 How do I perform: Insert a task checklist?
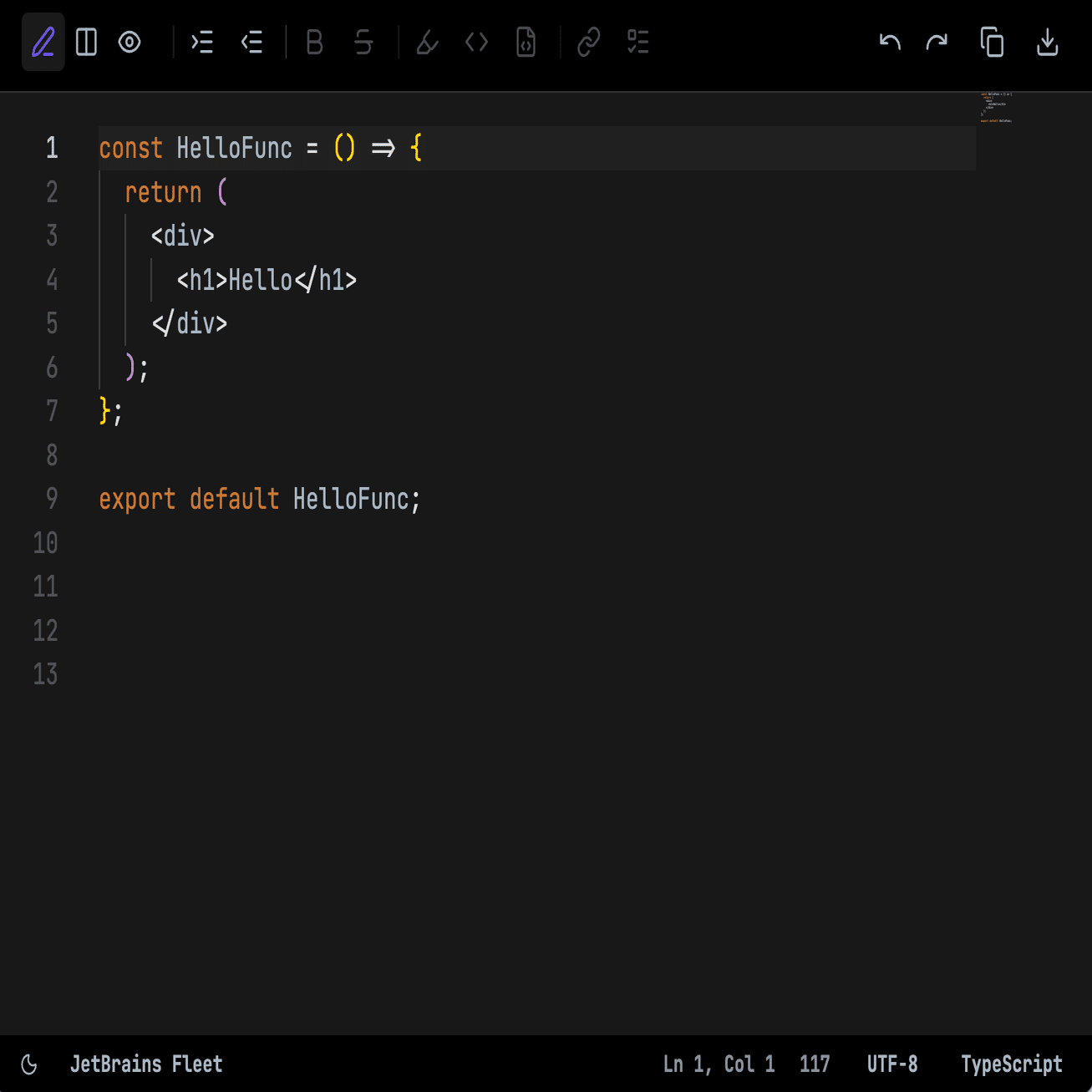[x=638, y=42]
